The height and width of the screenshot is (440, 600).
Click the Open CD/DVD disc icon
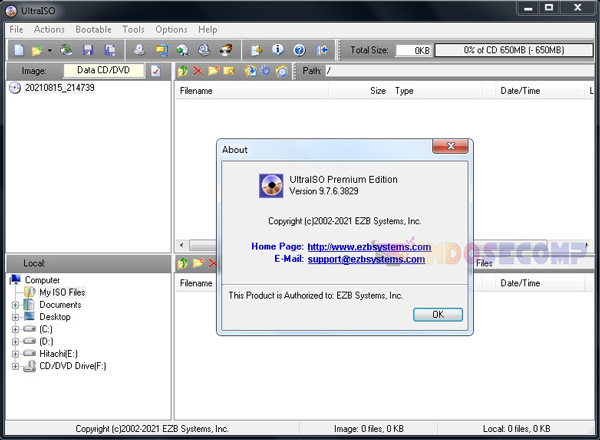[67, 50]
